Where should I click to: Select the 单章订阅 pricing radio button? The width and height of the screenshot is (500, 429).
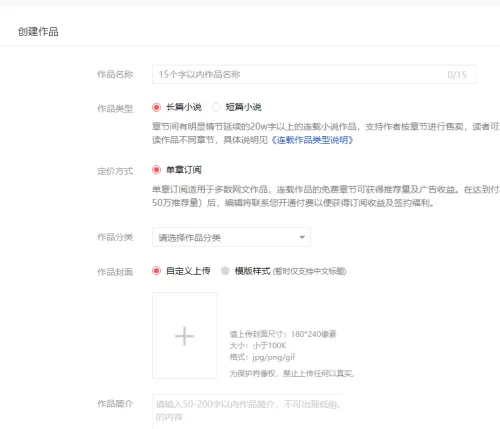[x=156, y=170]
